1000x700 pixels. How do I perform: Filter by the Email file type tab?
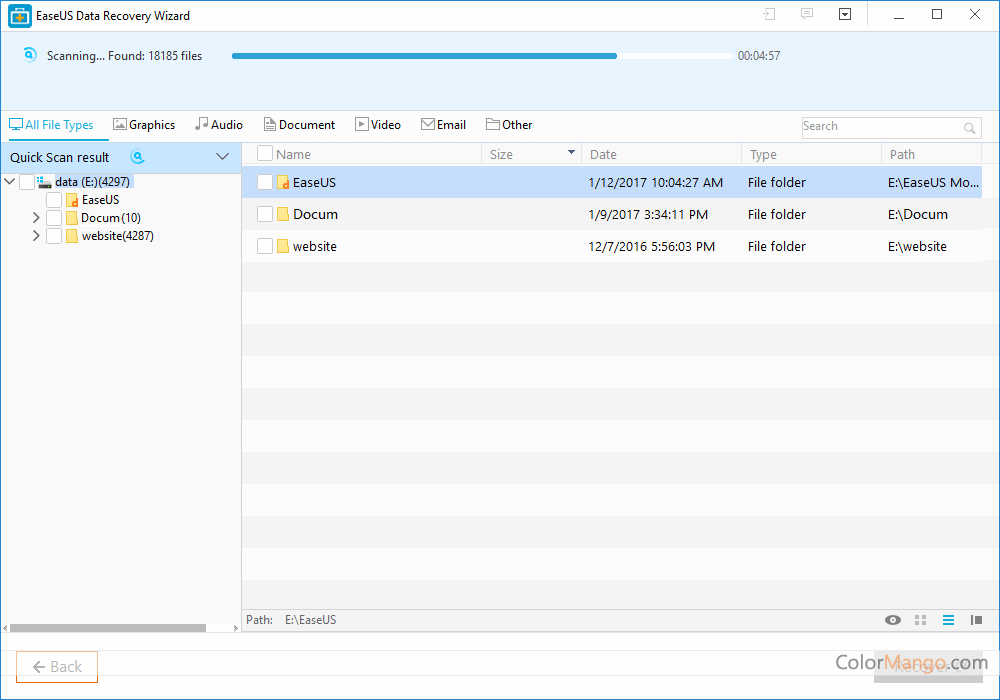tap(443, 125)
